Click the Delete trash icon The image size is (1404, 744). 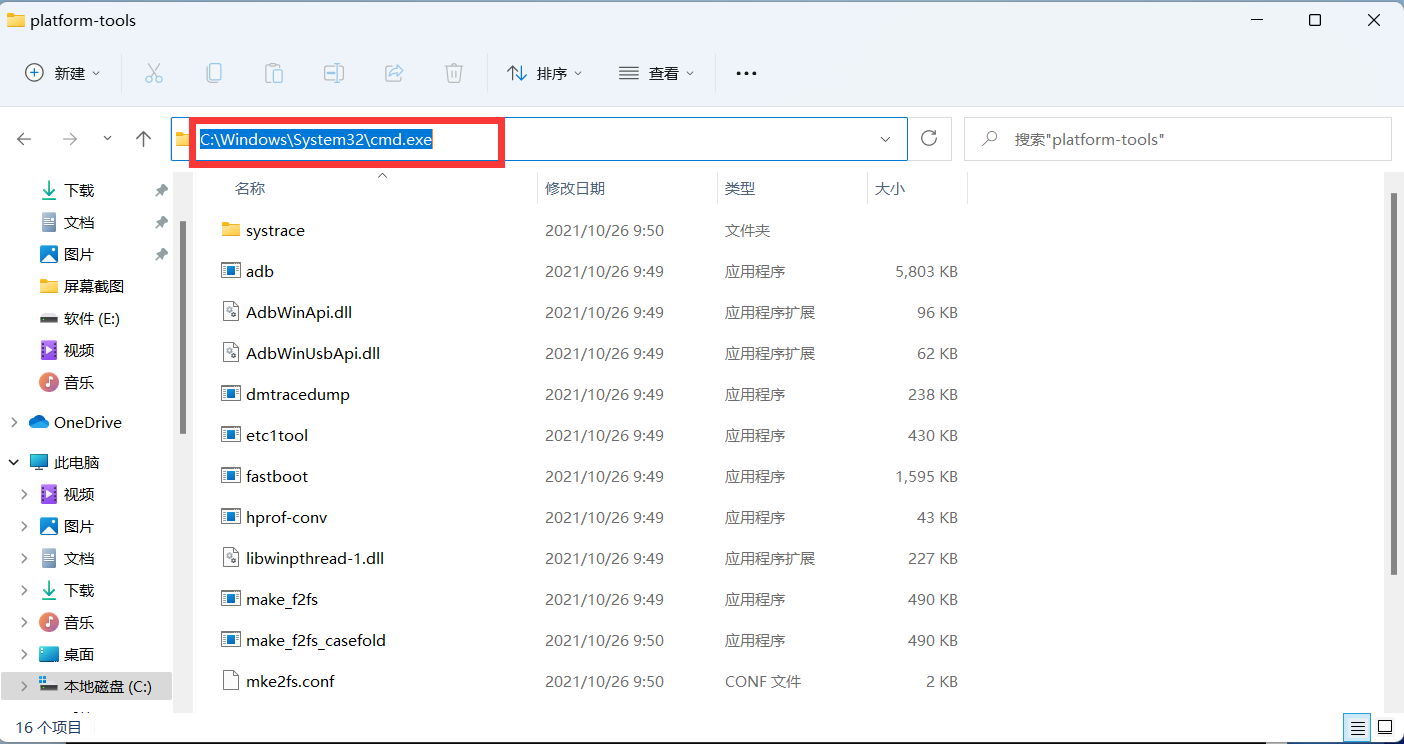coord(454,73)
